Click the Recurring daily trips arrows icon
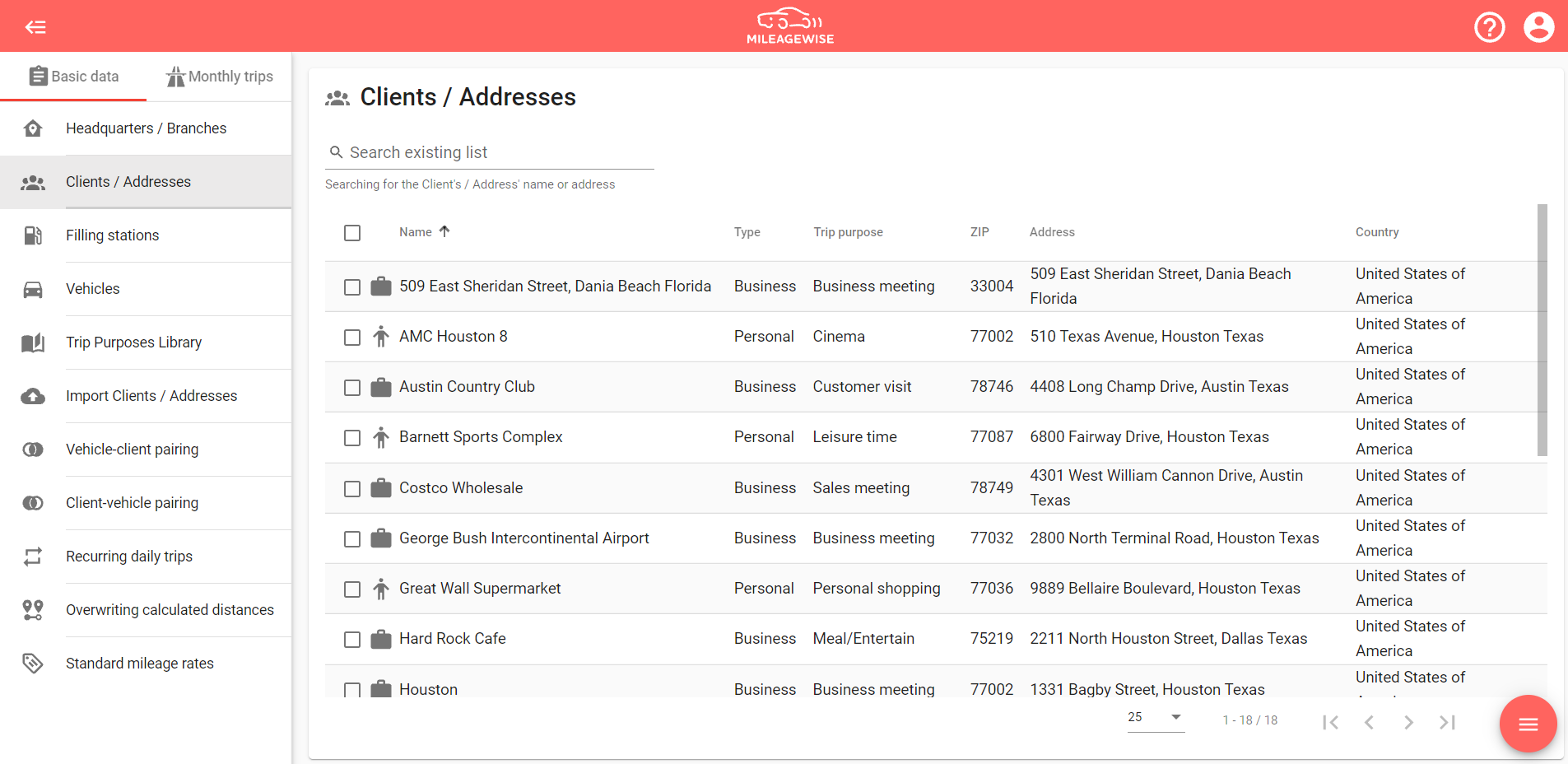 pyautogui.click(x=33, y=557)
